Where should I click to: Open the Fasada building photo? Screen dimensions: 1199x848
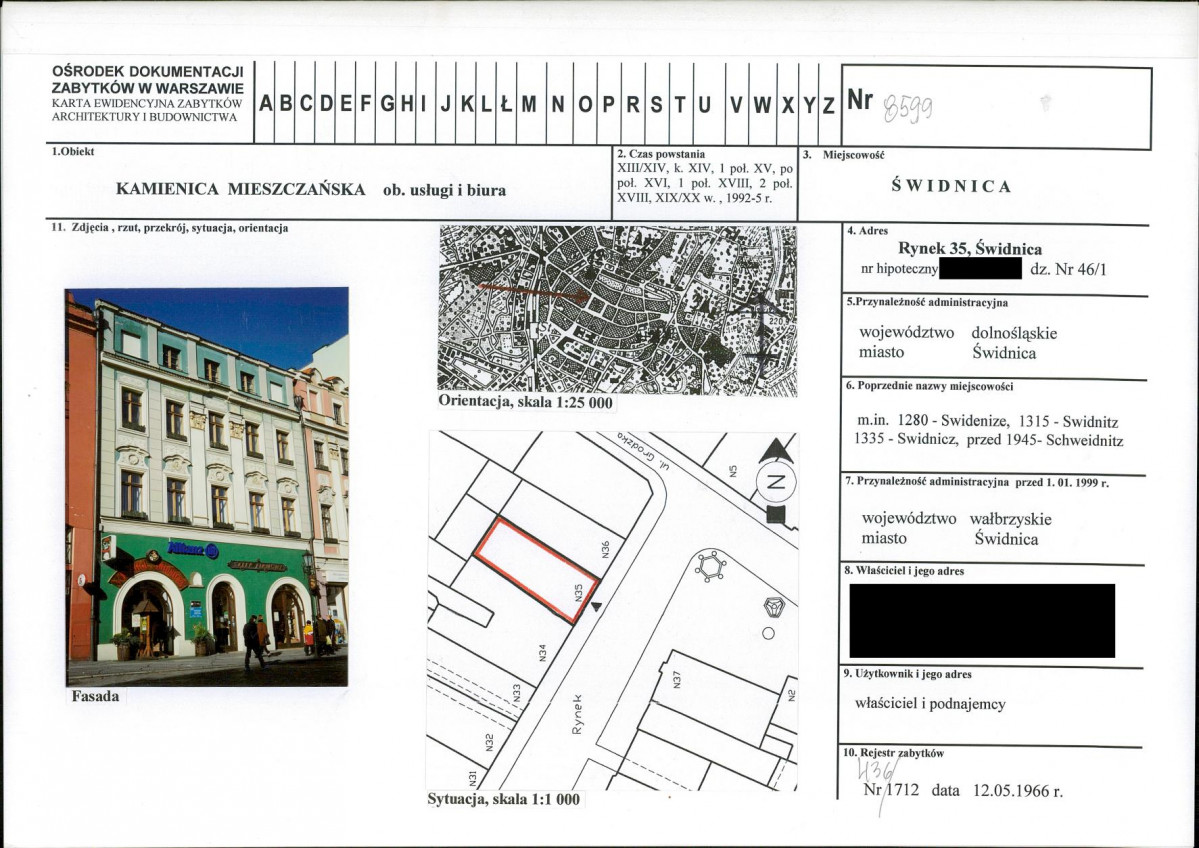click(207, 487)
